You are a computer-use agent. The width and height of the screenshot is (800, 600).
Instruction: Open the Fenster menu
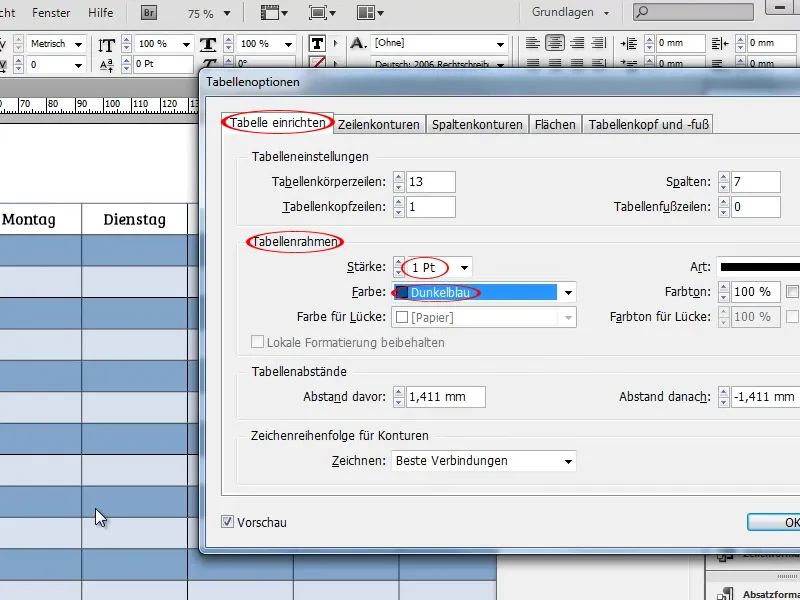pyautogui.click(x=51, y=13)
